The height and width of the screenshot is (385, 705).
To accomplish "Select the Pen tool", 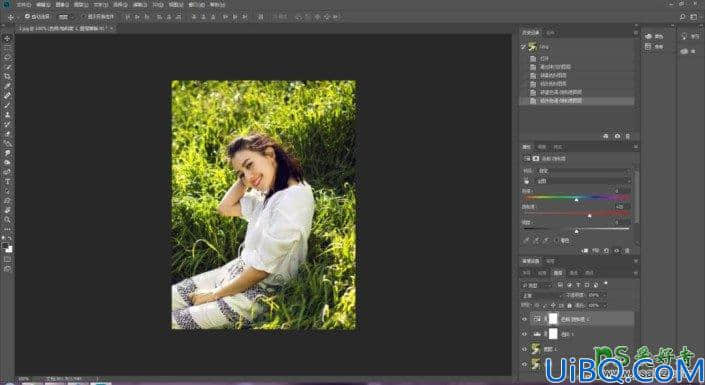I will click(x=7, y=171).
